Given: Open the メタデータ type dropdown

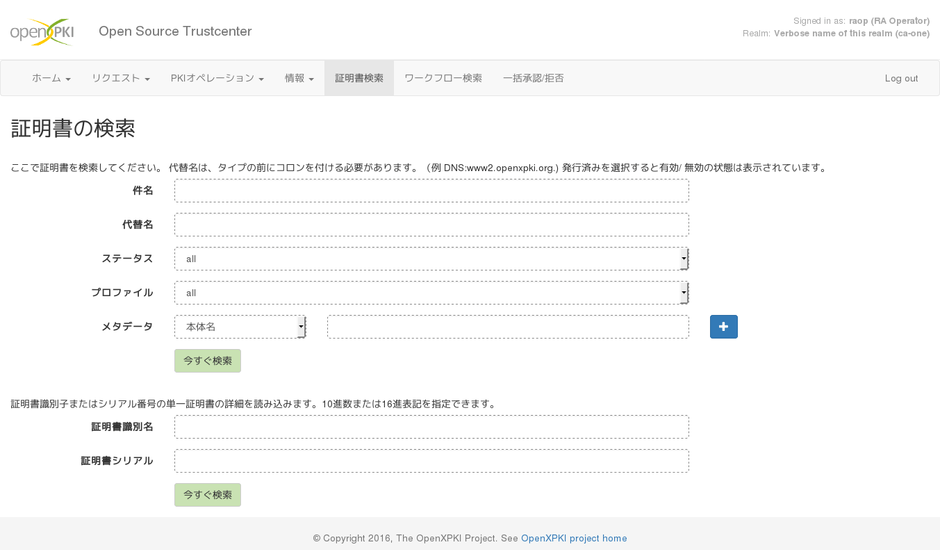Looking at the screenshot, I should click(x=240, y=327).
